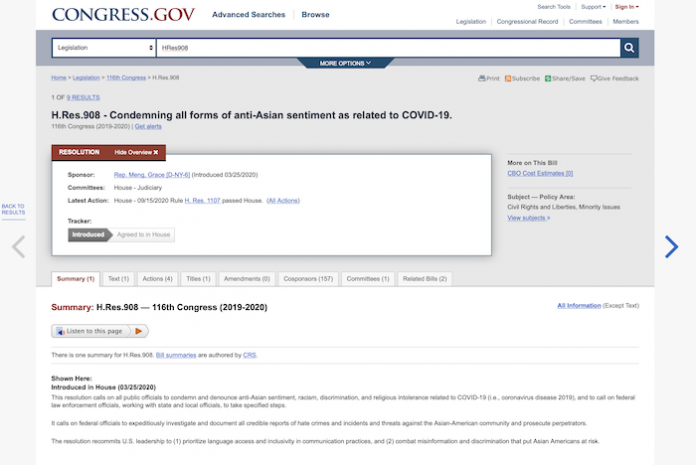The image size is (696, 465).
Task: Switch to the Amendments (0) tab
Action: (247, 279)
